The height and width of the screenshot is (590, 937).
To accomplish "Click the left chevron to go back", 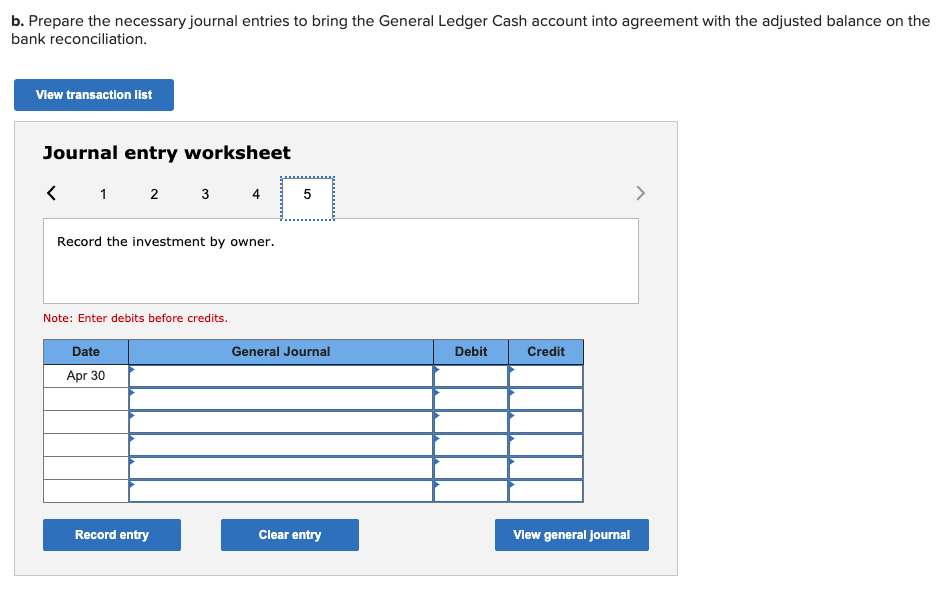I will click(x=50, y=193).
